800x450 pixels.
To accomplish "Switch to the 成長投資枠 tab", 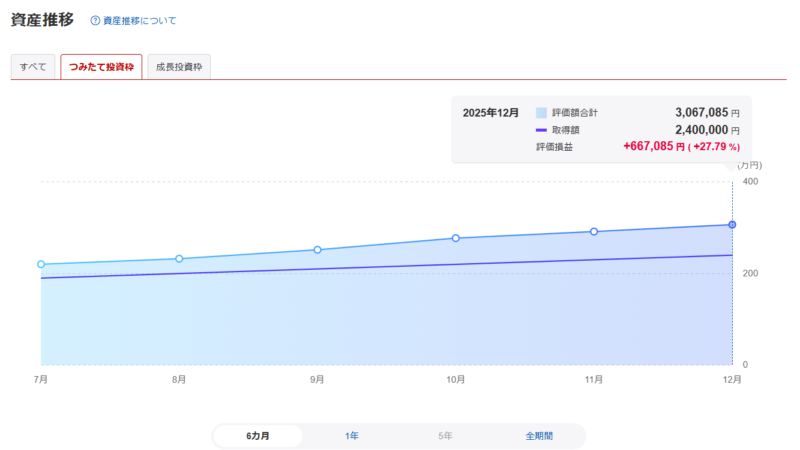I will coord(177,67).
